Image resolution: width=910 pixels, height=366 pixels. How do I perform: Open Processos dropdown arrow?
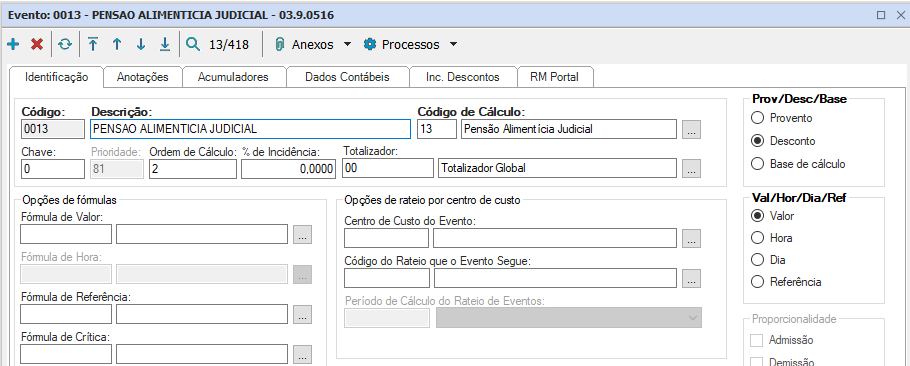[x=453, y=44]
